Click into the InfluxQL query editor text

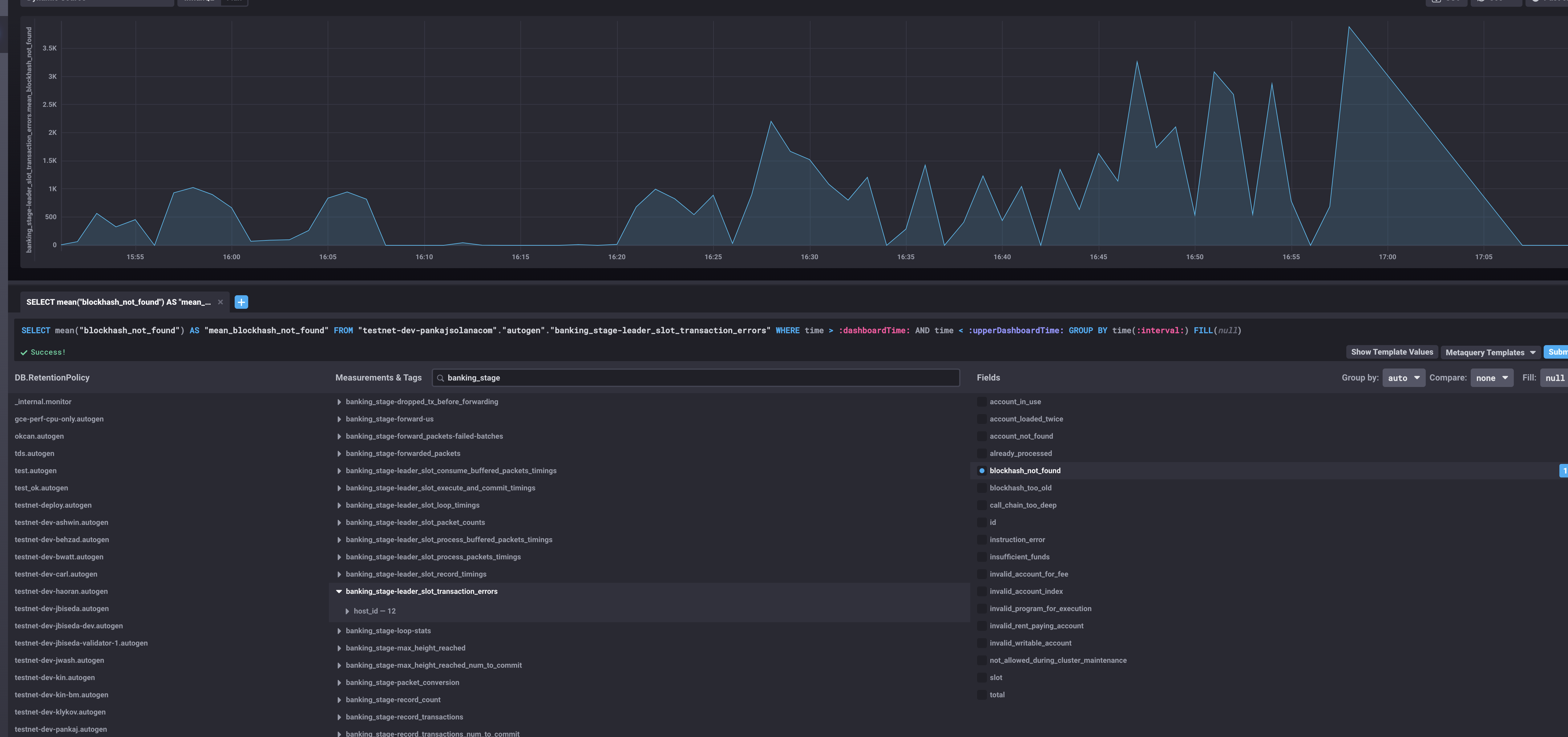(631, 330)
